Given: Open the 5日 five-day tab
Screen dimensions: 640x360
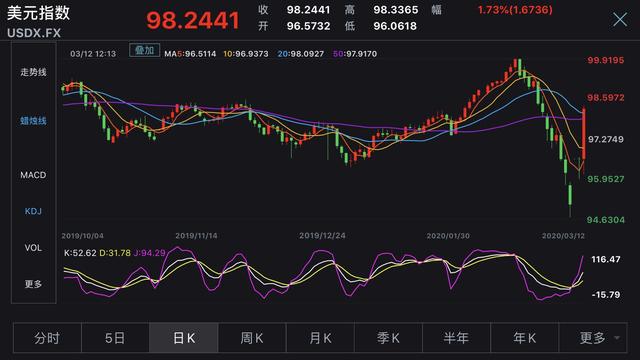Looking at the screenshot, I should click(116, 338).
